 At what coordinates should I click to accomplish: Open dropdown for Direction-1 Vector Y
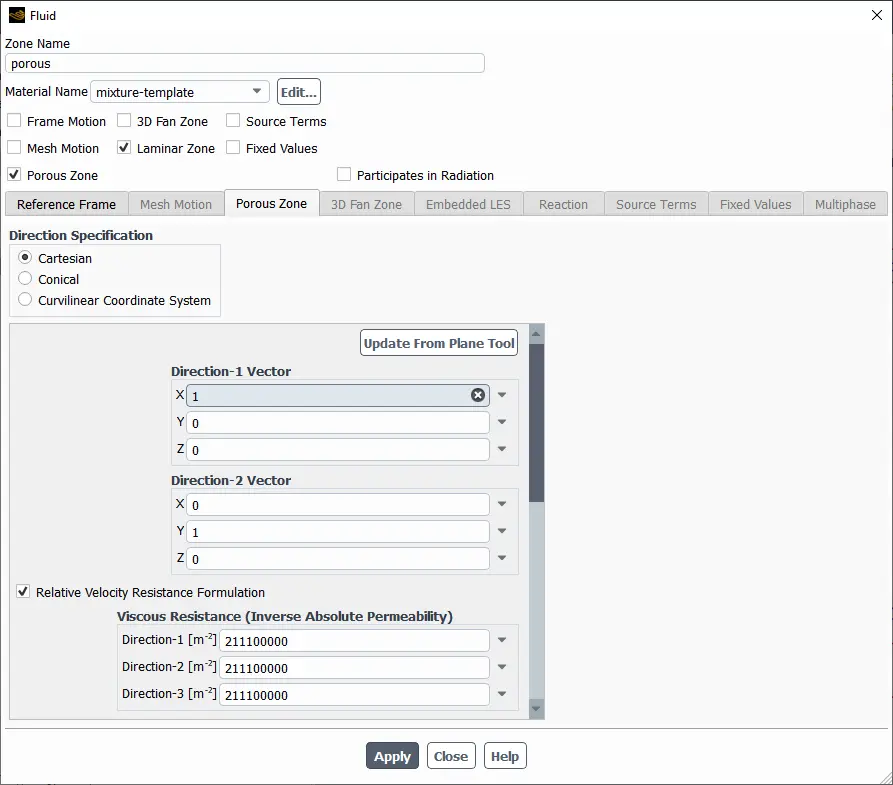(x=502, y=422)
